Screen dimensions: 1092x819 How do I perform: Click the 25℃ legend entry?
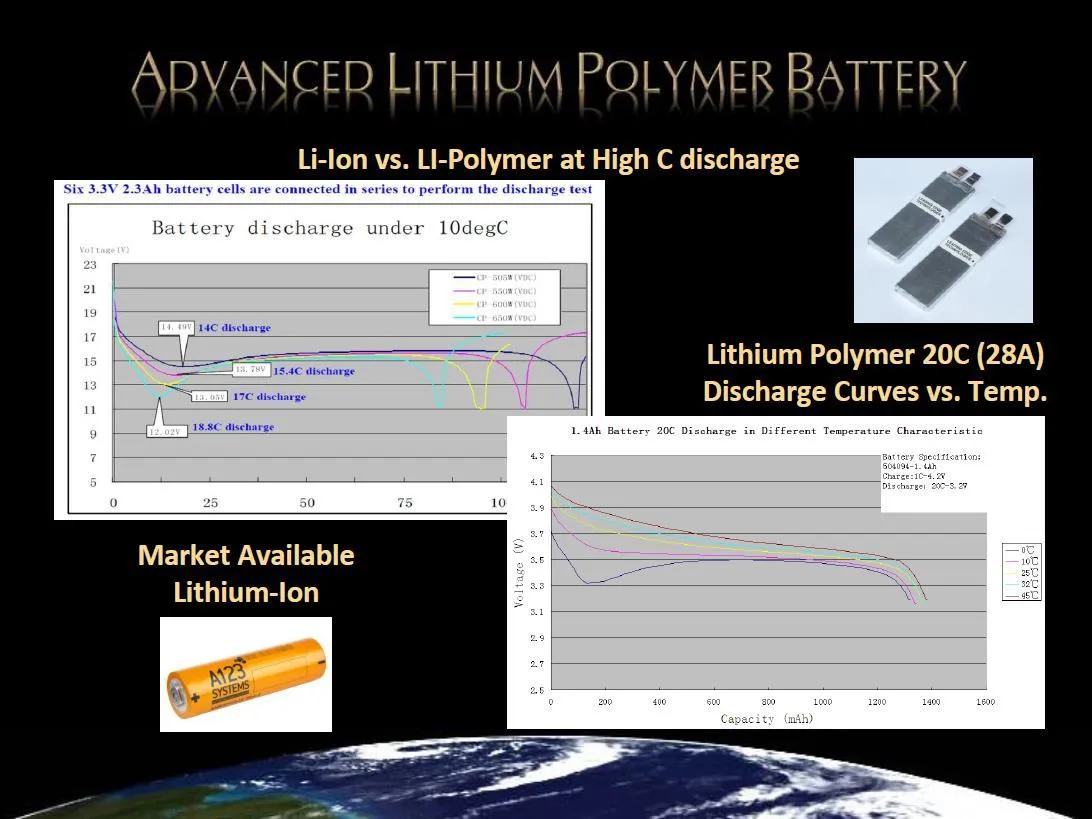1022,572
